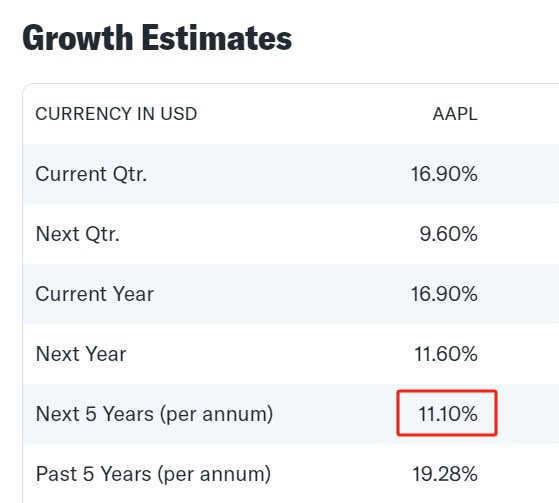Select the Next Year row label
Screen dimensions: 559x503
(x=81, y=354)
